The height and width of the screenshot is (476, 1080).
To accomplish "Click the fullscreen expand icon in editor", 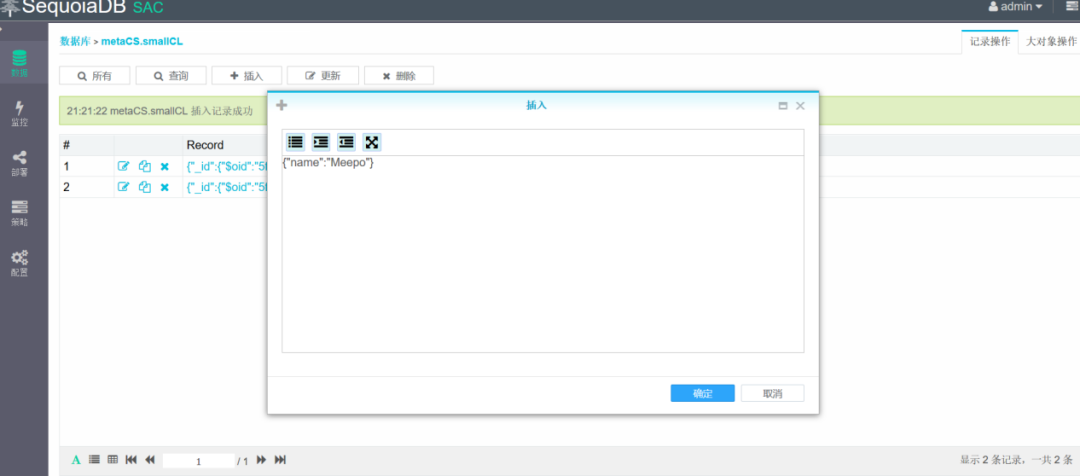I will 372,142.
